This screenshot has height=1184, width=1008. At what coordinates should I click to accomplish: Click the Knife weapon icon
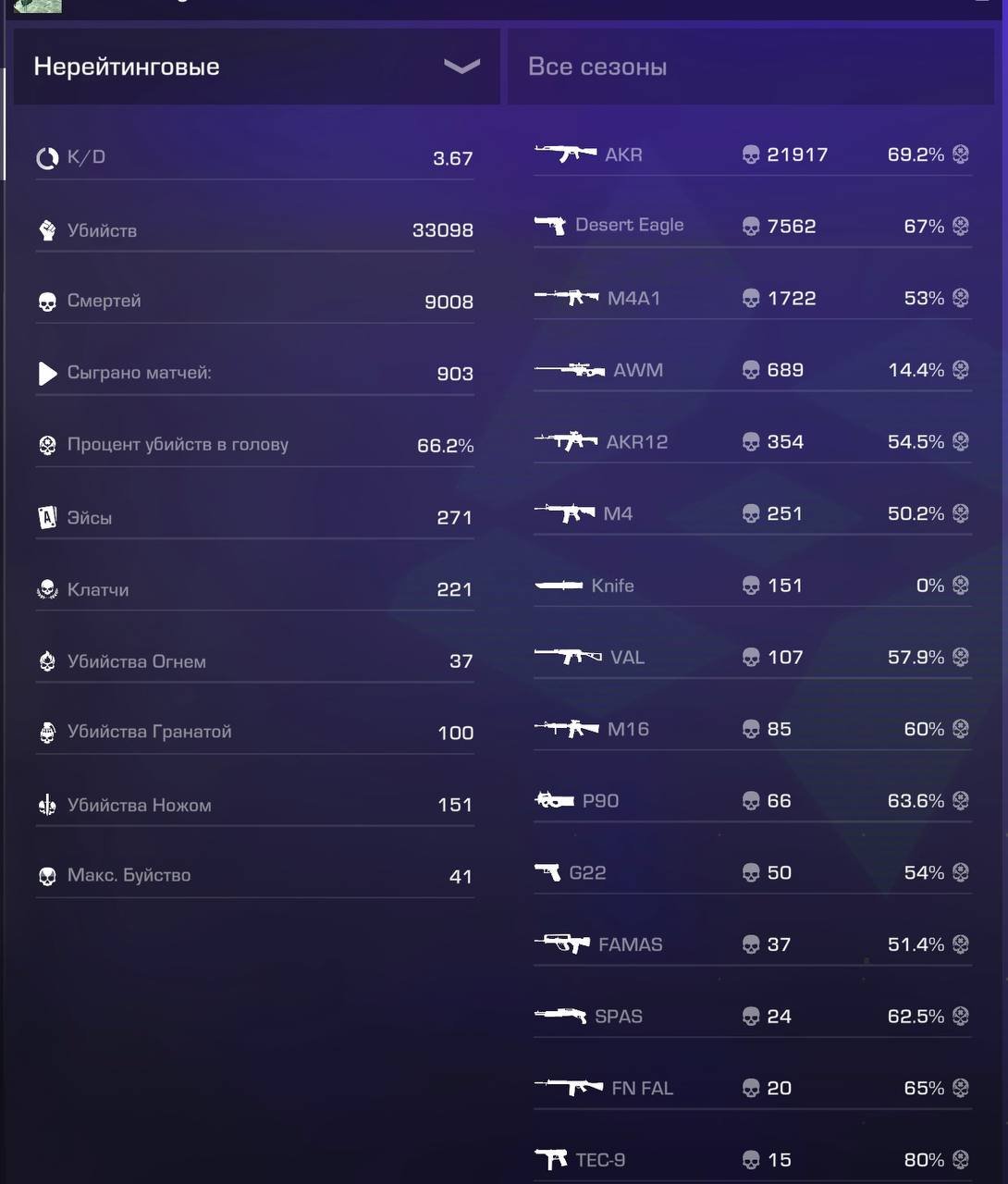click(x=559, y=586)
